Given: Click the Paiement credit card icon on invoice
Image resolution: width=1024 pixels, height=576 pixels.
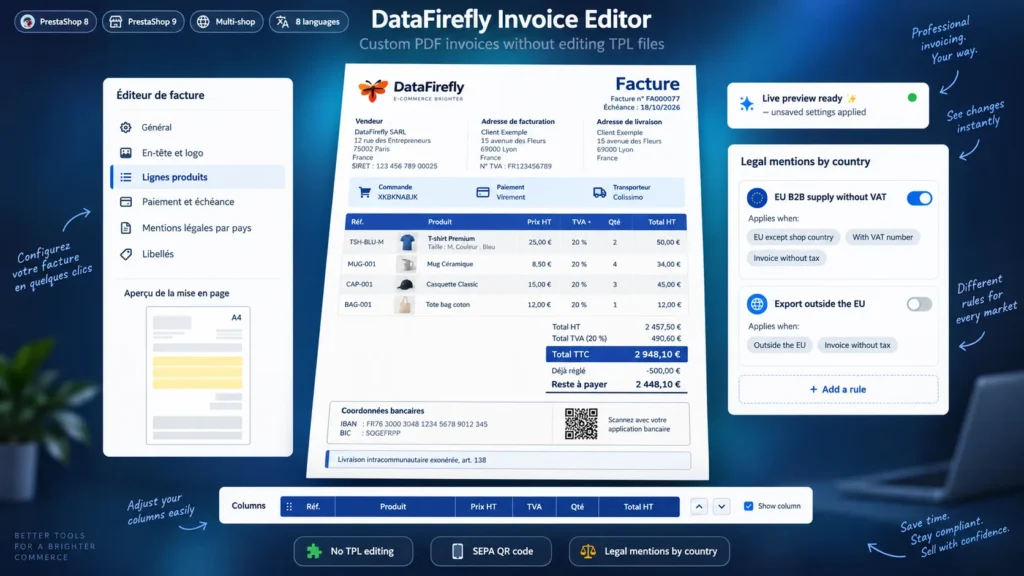Looking at the screenshot, I should [x=483, y=192].
